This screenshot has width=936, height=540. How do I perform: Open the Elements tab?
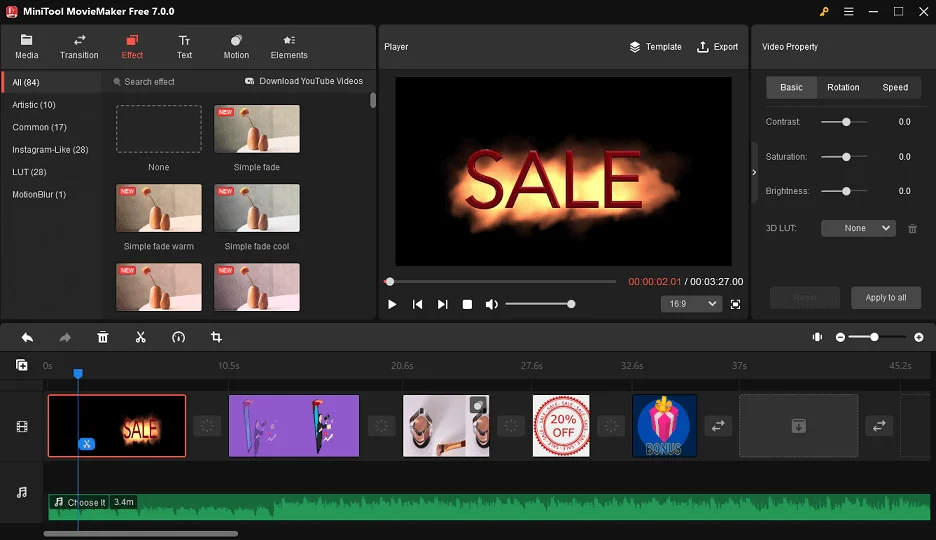(x=289, y=47)
